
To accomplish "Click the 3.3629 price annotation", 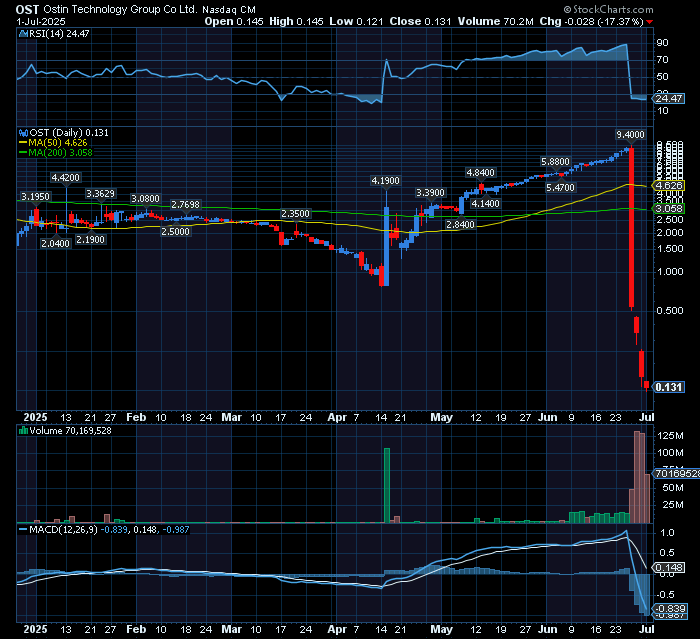I will click(x=100, y=193).
